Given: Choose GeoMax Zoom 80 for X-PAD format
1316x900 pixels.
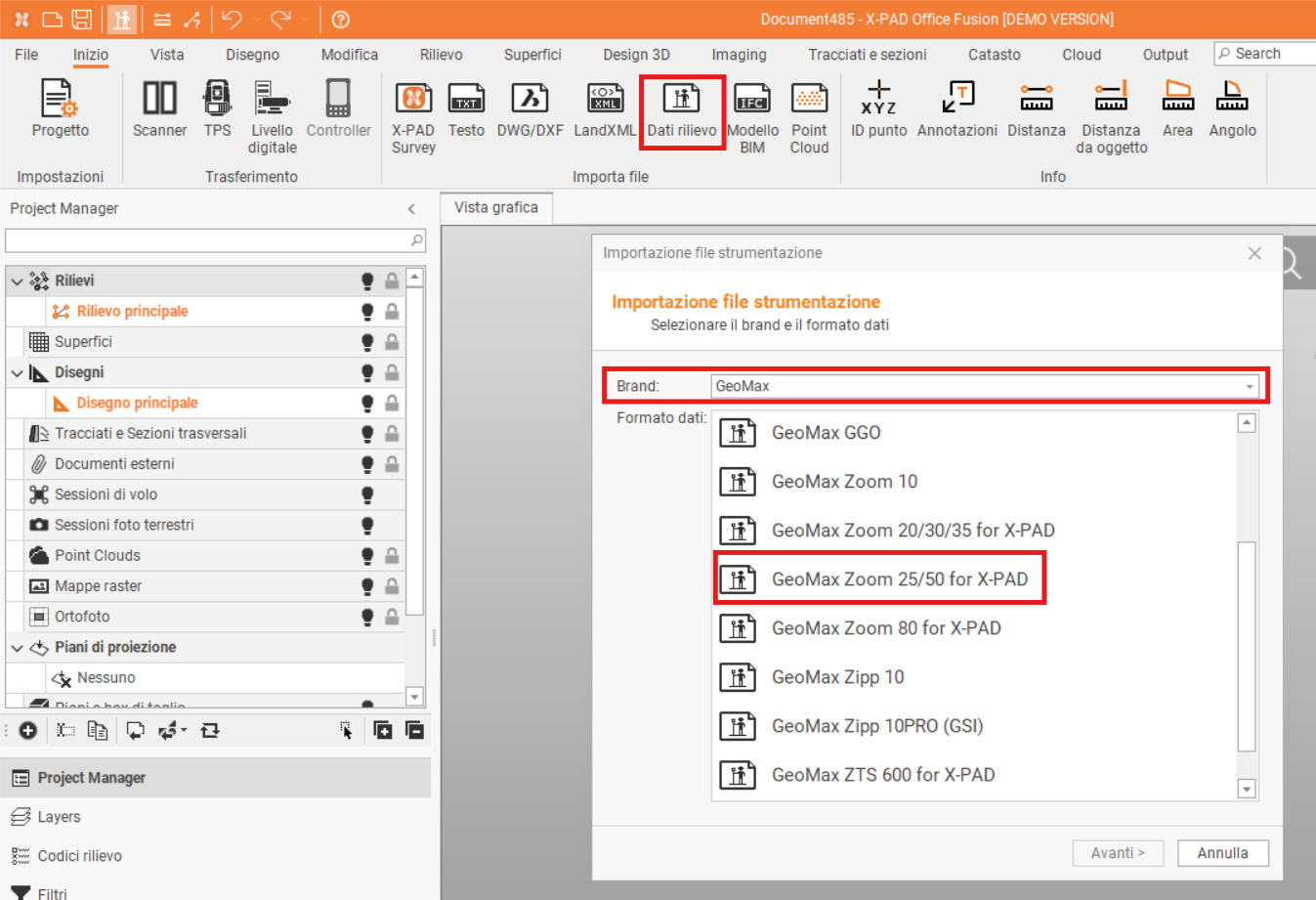Looking at the screenshot, I should point(885,628).
